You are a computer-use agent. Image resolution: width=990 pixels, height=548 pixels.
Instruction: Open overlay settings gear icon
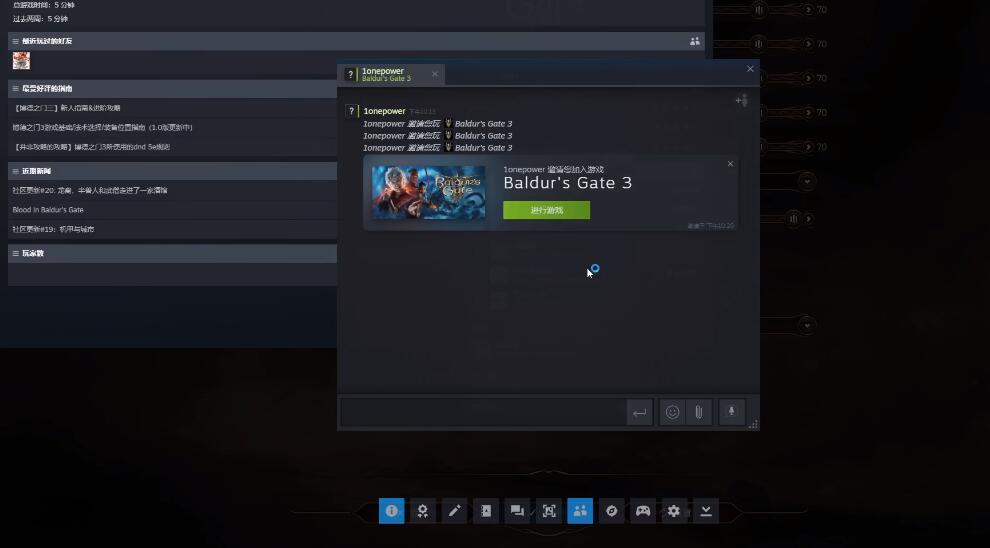(674, 511)
